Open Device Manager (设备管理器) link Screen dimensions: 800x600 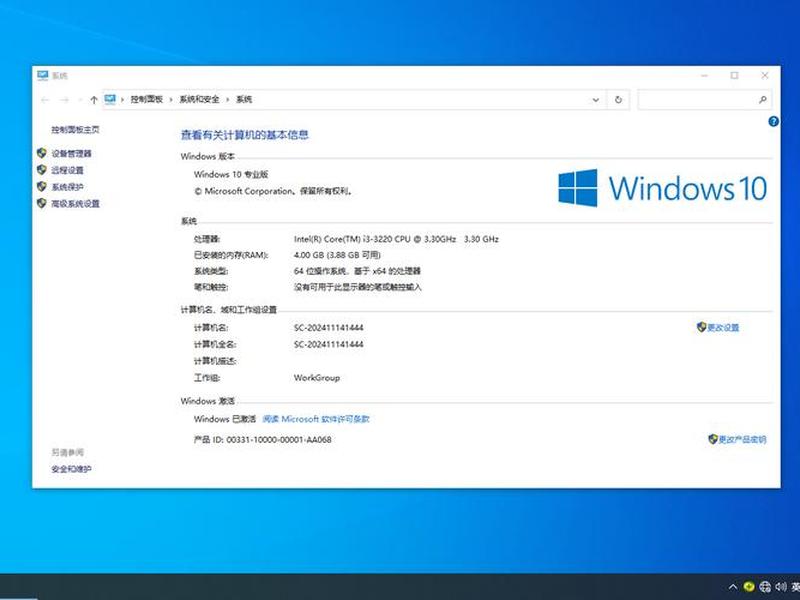pos(71,154)
